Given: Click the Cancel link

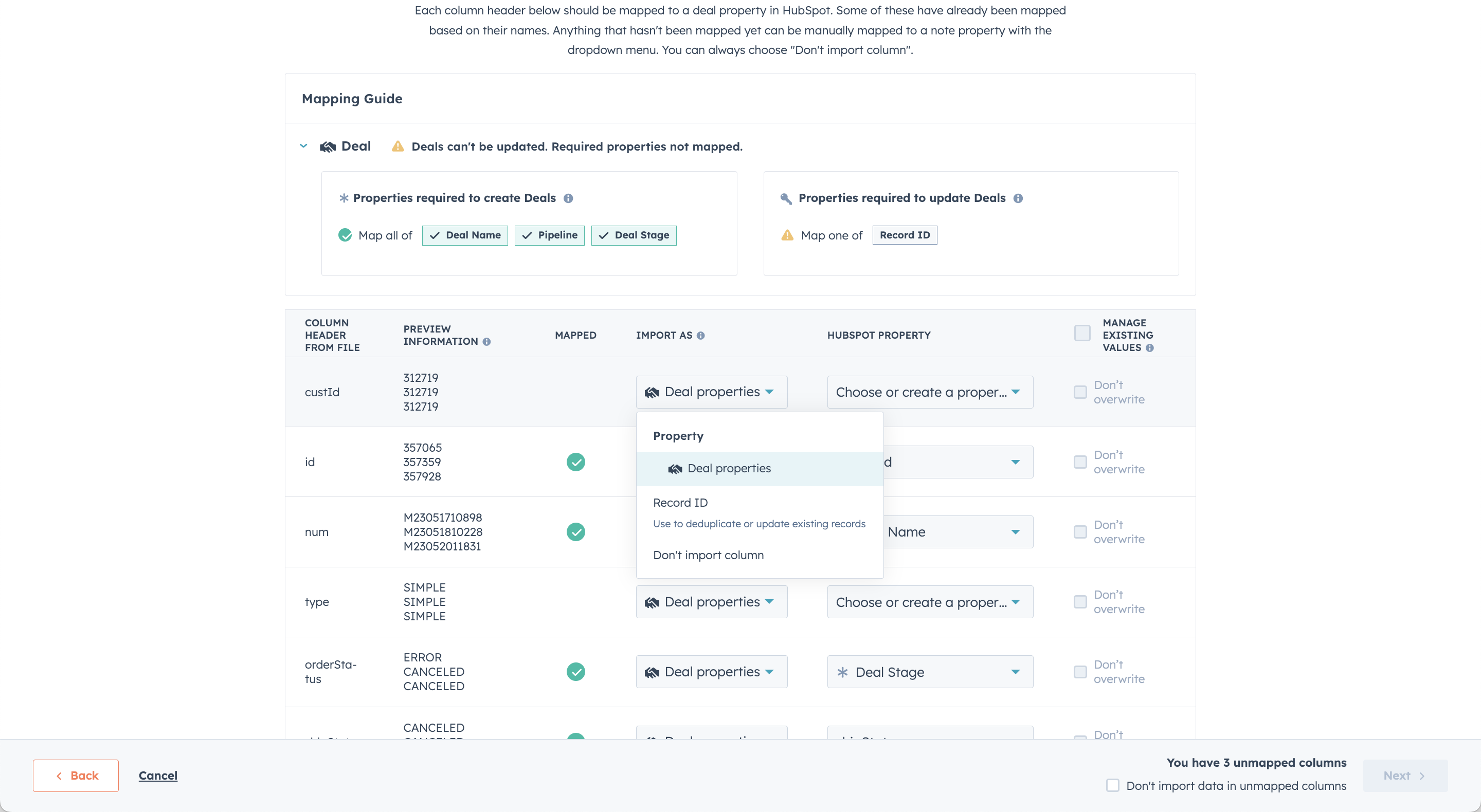Looking at the screenshot, I should click(x=157, y=775).
